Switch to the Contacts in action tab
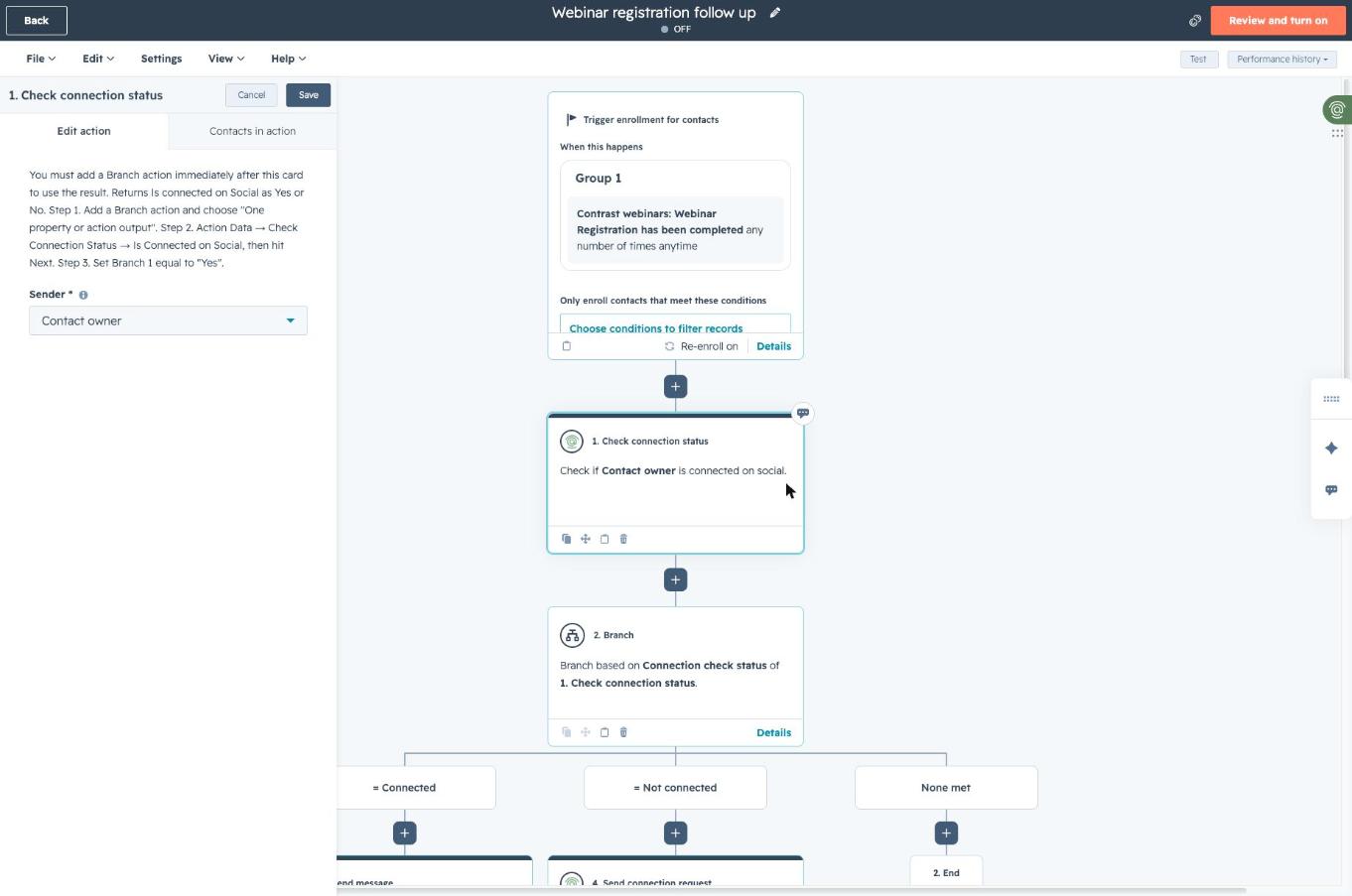 click(x=252, y=131)
